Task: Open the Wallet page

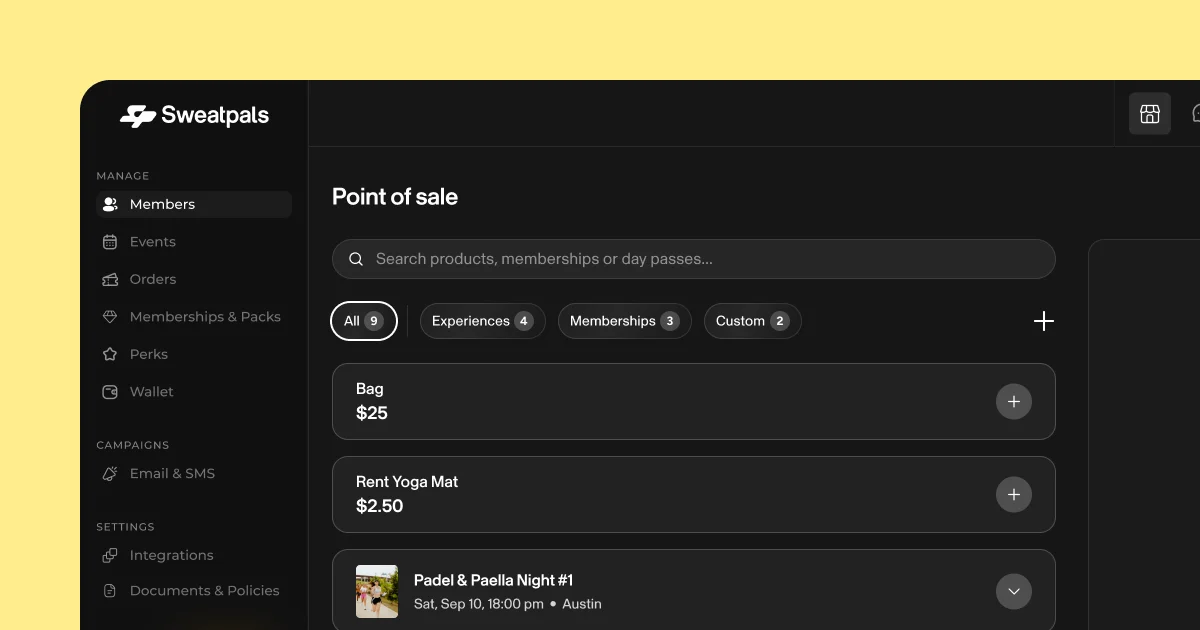Action: coord(151,392)
